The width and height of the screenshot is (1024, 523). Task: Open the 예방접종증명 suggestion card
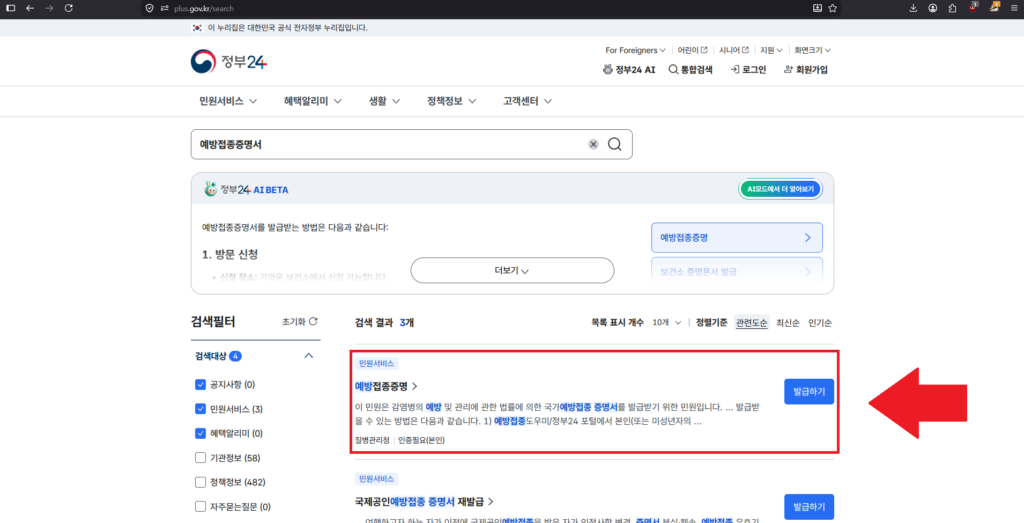(737, 238)
